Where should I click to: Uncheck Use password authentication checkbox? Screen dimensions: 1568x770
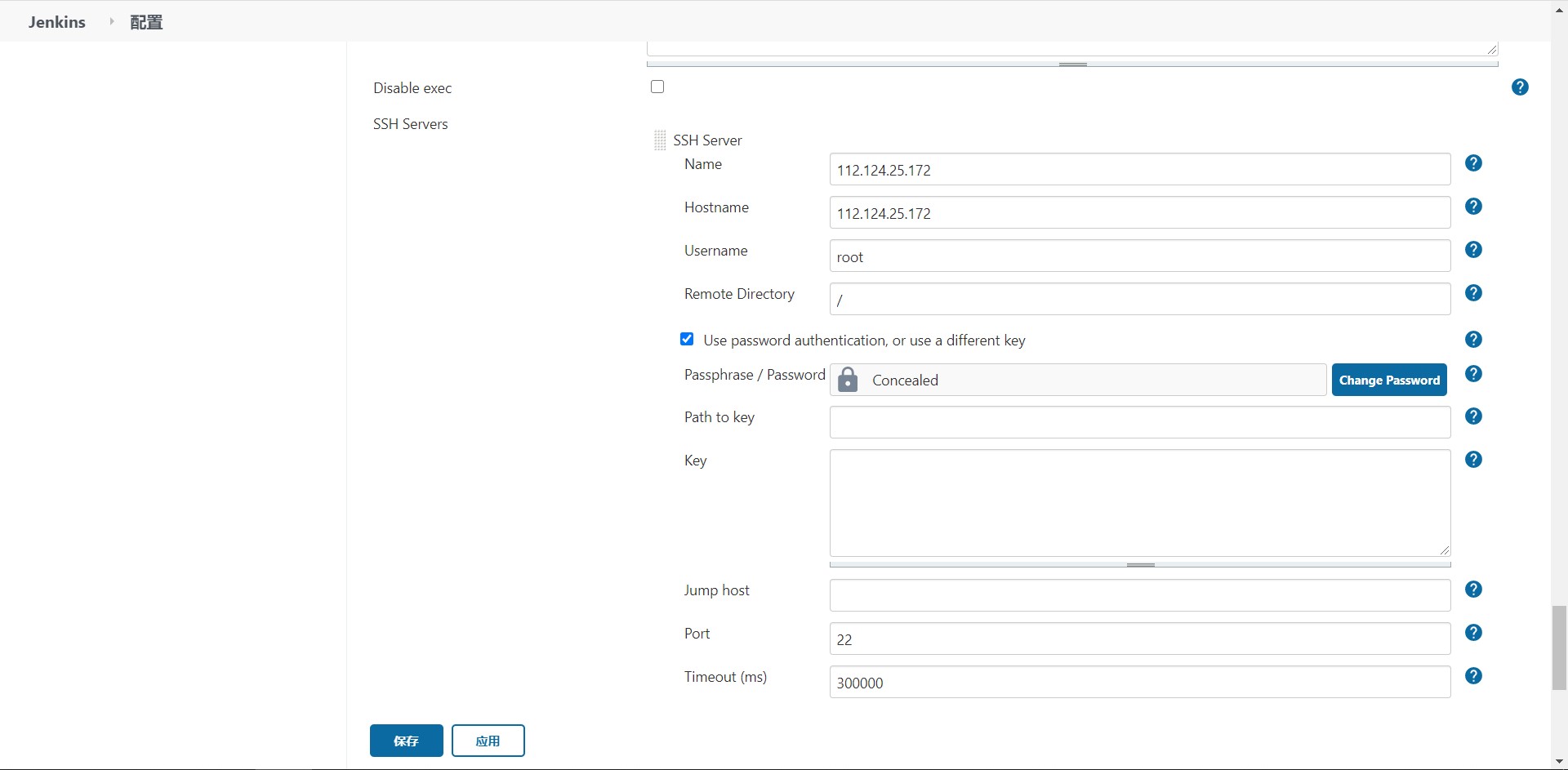click(x=687, y=340)
